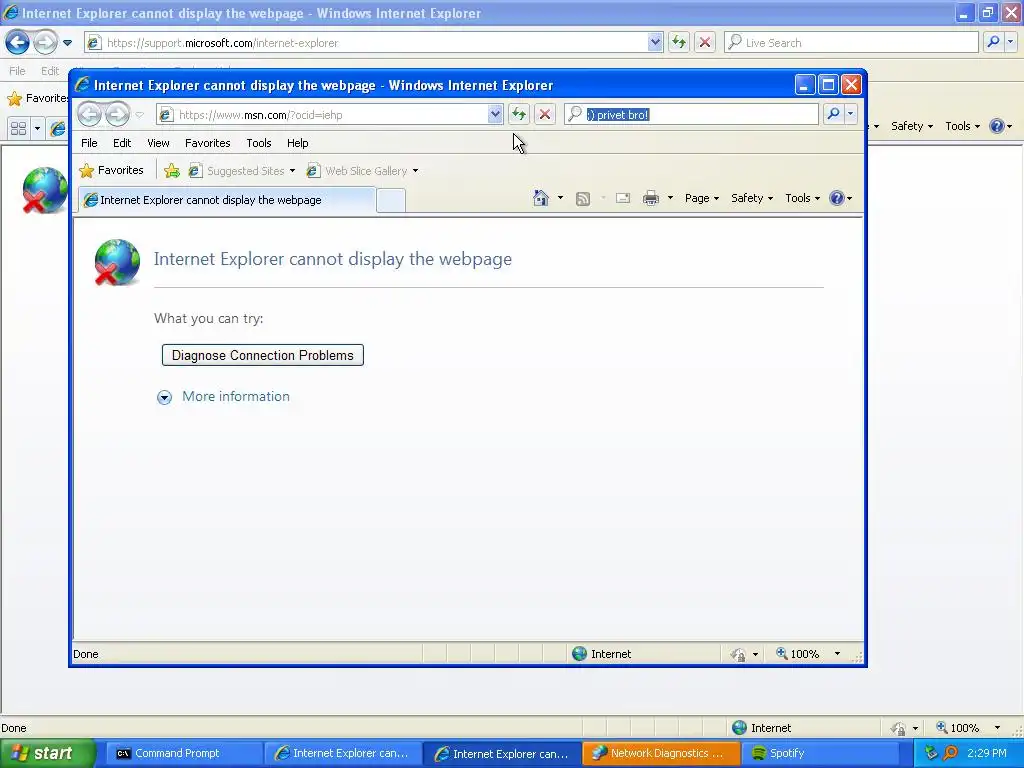Click Refresh icon in front window
Viewport: 1024px width, 768px height.
click(x=519, y=114)
